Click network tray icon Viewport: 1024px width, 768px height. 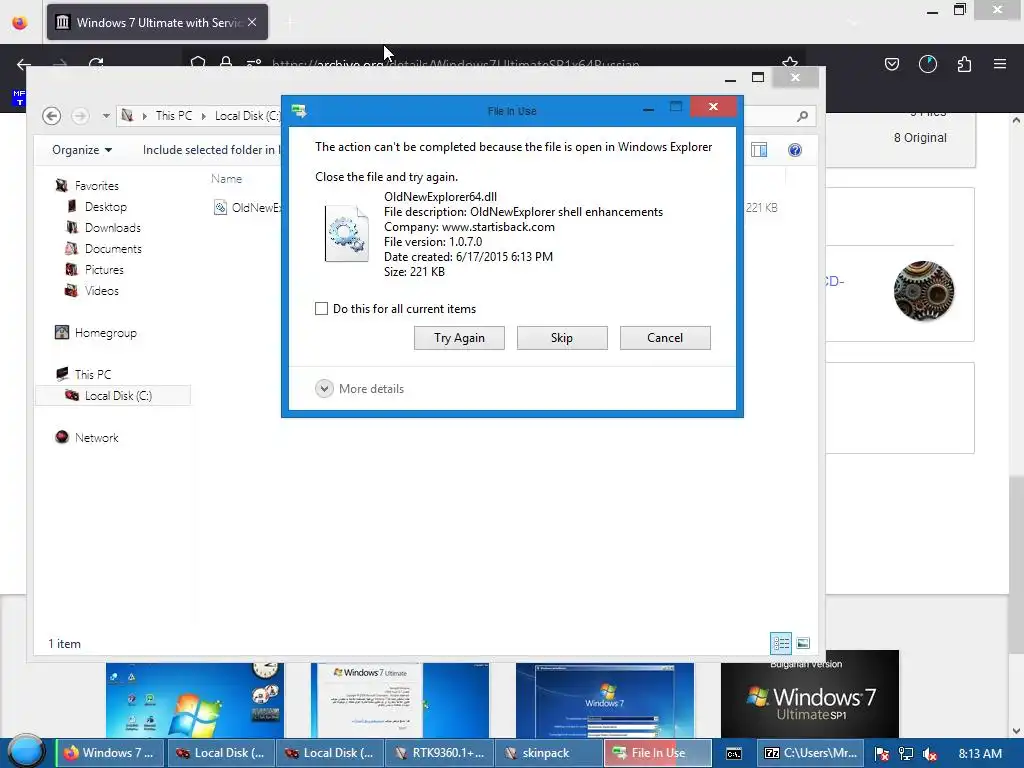click(906, 754)
